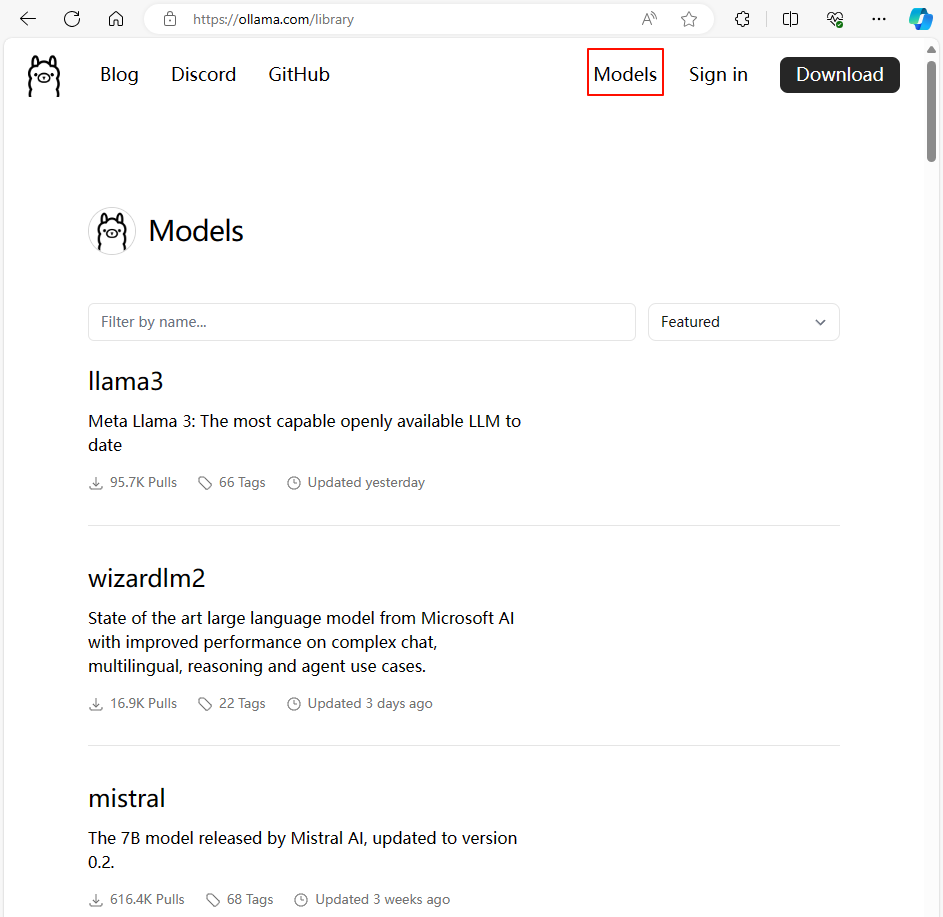Open the browser Extensions menu

(742, 19)
